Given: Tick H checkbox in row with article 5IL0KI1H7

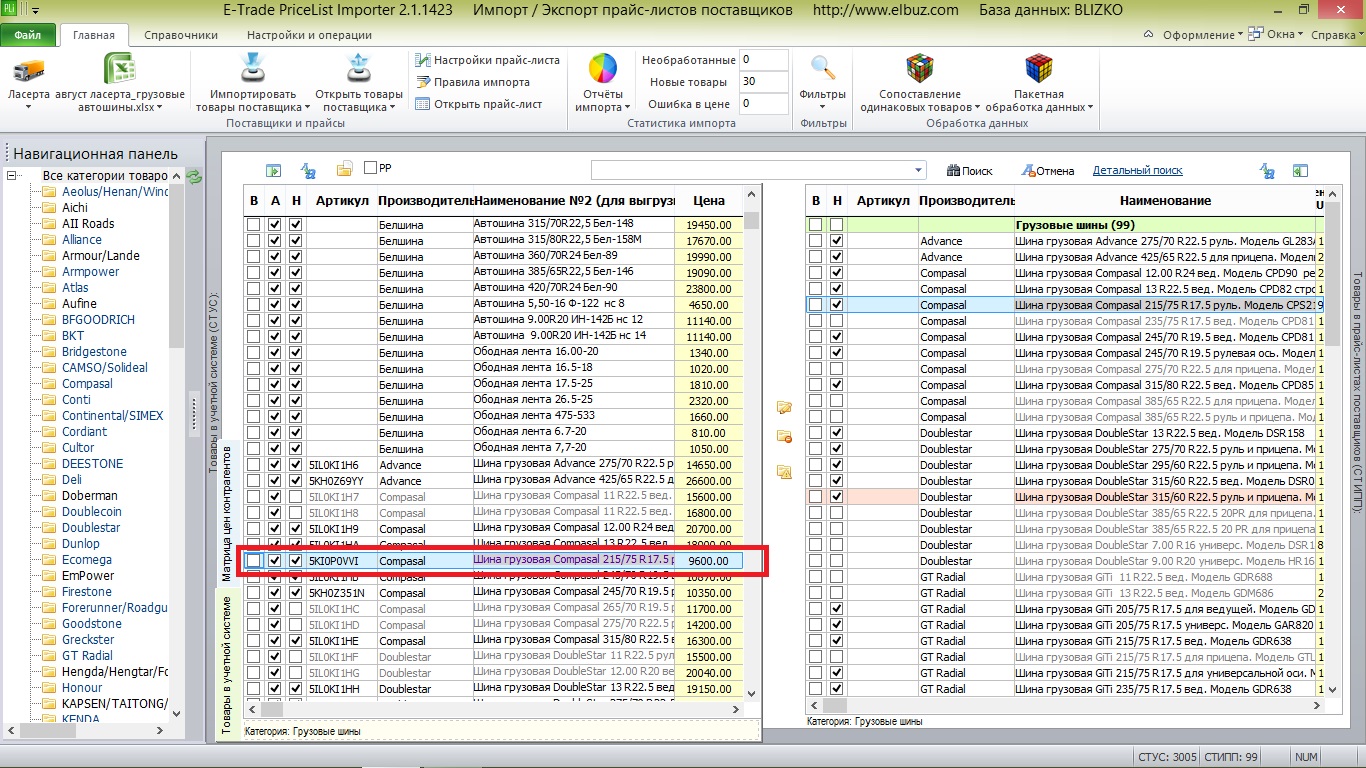Looking at the screenshot, I should click(x=295, y=497).
